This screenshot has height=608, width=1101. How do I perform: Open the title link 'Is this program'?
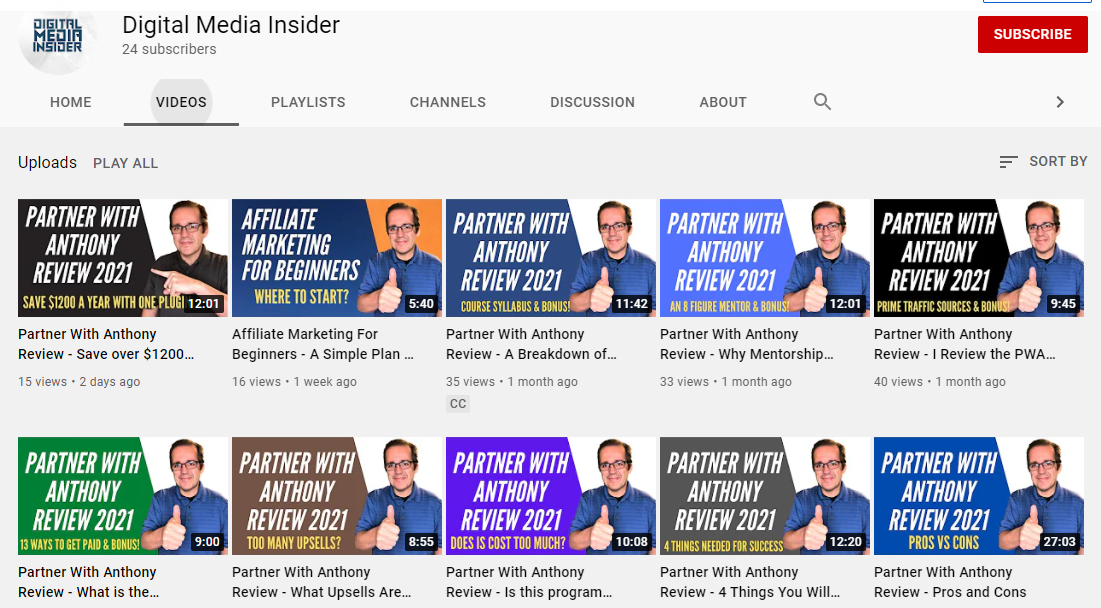tap(529, 582)
